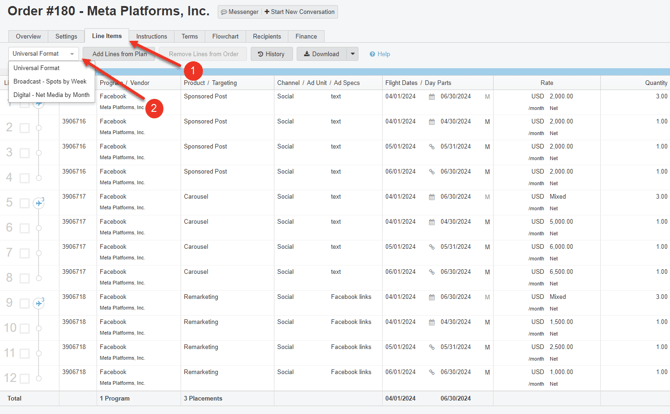Click the plus icon for Start New Conversation
Viewport: 670px width, 414px height.
coord(267,12)
